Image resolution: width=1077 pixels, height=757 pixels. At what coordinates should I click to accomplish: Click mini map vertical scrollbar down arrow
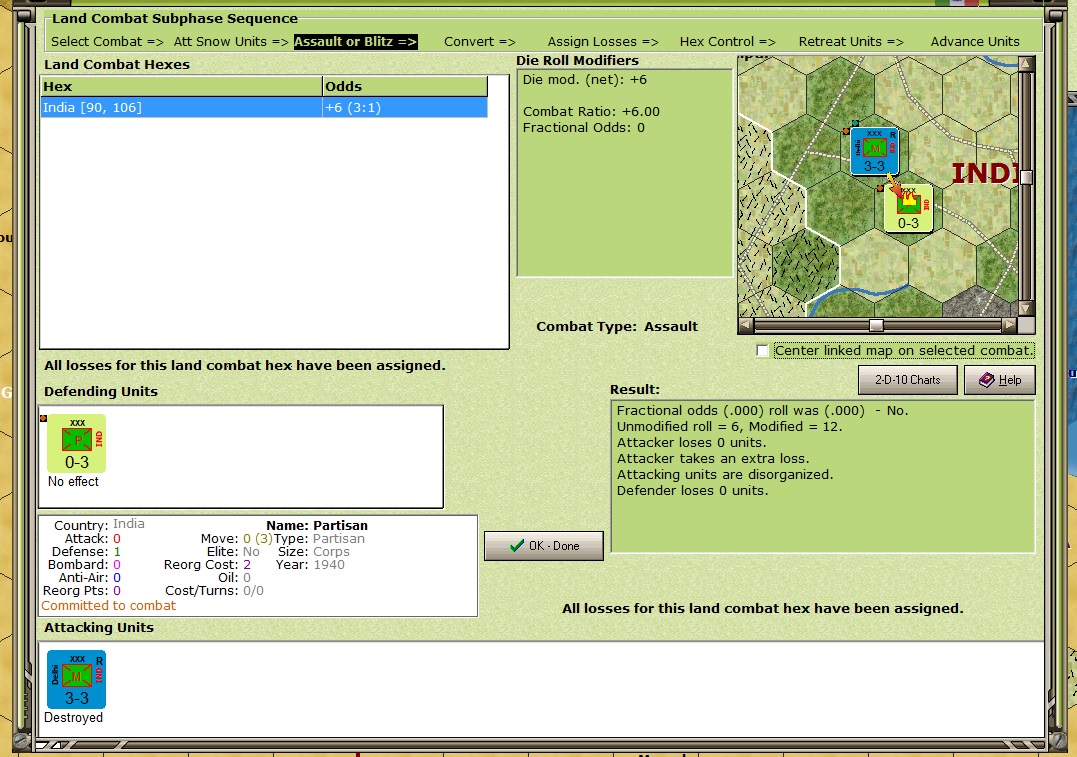[x=1026, y=308]
